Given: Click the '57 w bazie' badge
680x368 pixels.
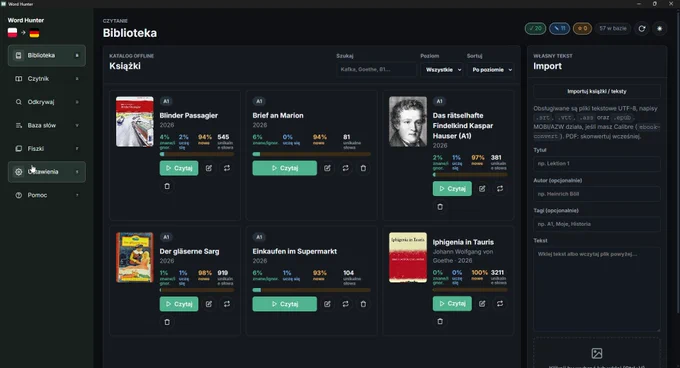Looking at the screenshot, I should [613, 29].
